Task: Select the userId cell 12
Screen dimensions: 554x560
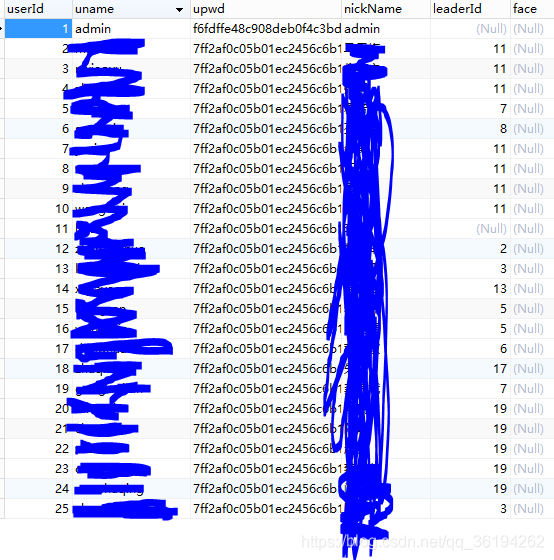Action: pyautogui.click(x=38, y=249)
